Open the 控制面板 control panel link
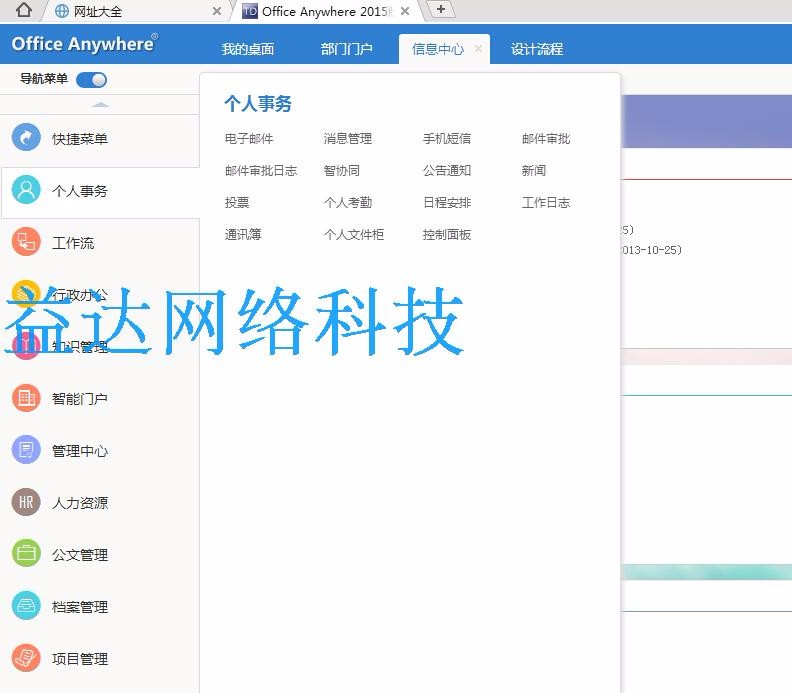 pyautogui.click(x=446, y=235)
